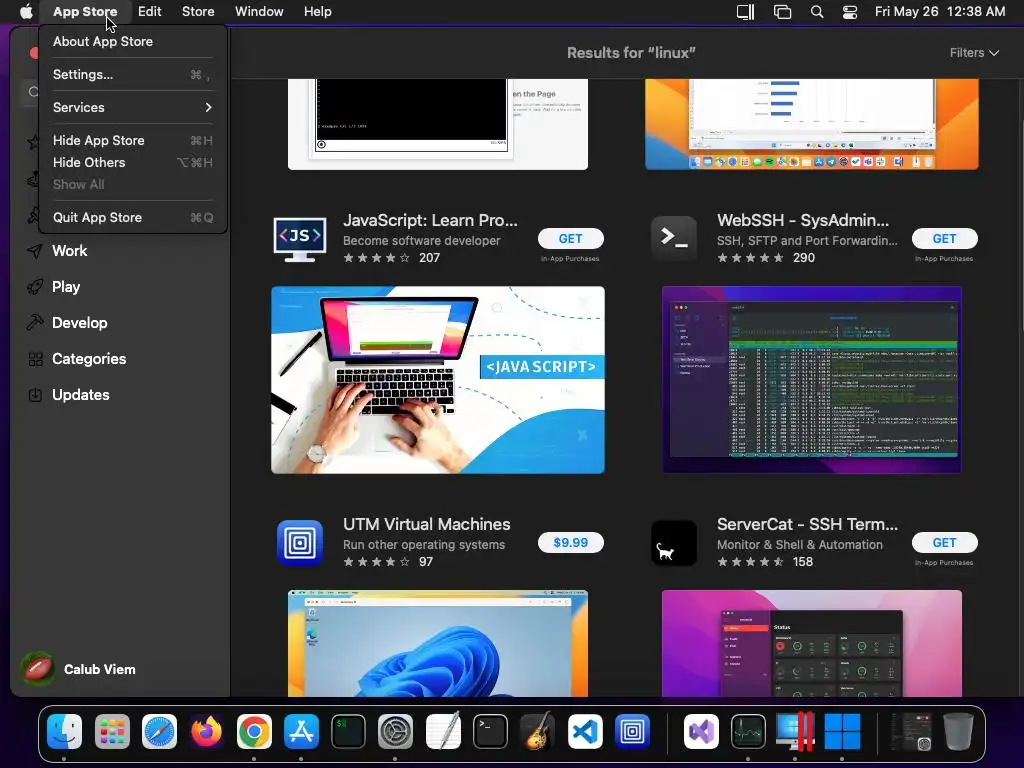Click the Stage Manager menu bar icon
Image resolution: width=1024 pixels, height=768 pixels.
pyautogui.click(x=782, y=12)
